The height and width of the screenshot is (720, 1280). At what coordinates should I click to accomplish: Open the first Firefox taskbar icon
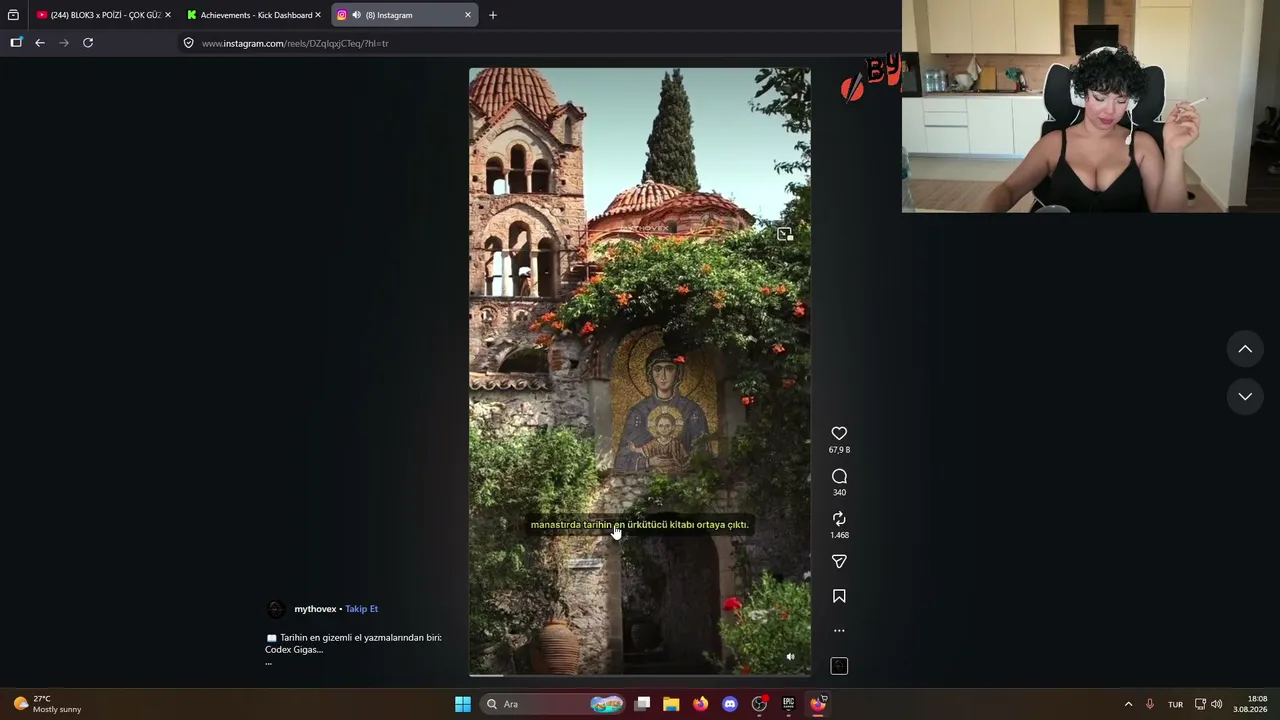pyautogui.click(x=700, y=704)
